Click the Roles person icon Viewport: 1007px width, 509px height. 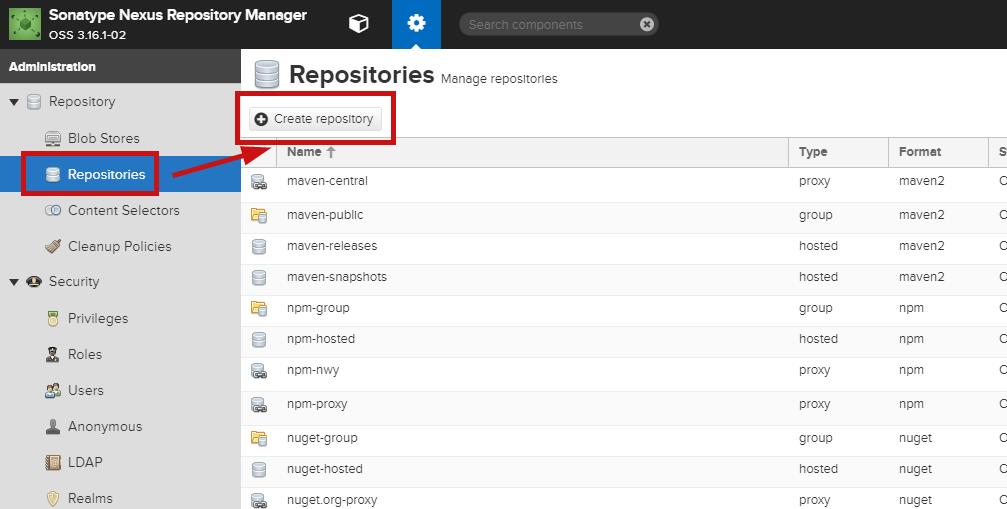[x=53, y=354]
